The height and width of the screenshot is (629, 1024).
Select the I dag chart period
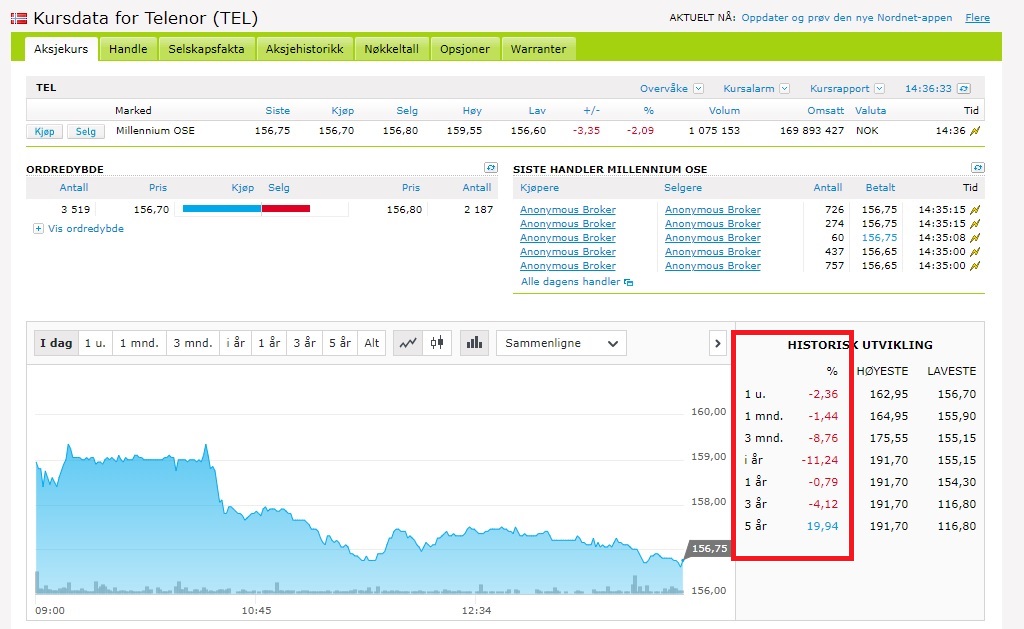coord(56,343)
